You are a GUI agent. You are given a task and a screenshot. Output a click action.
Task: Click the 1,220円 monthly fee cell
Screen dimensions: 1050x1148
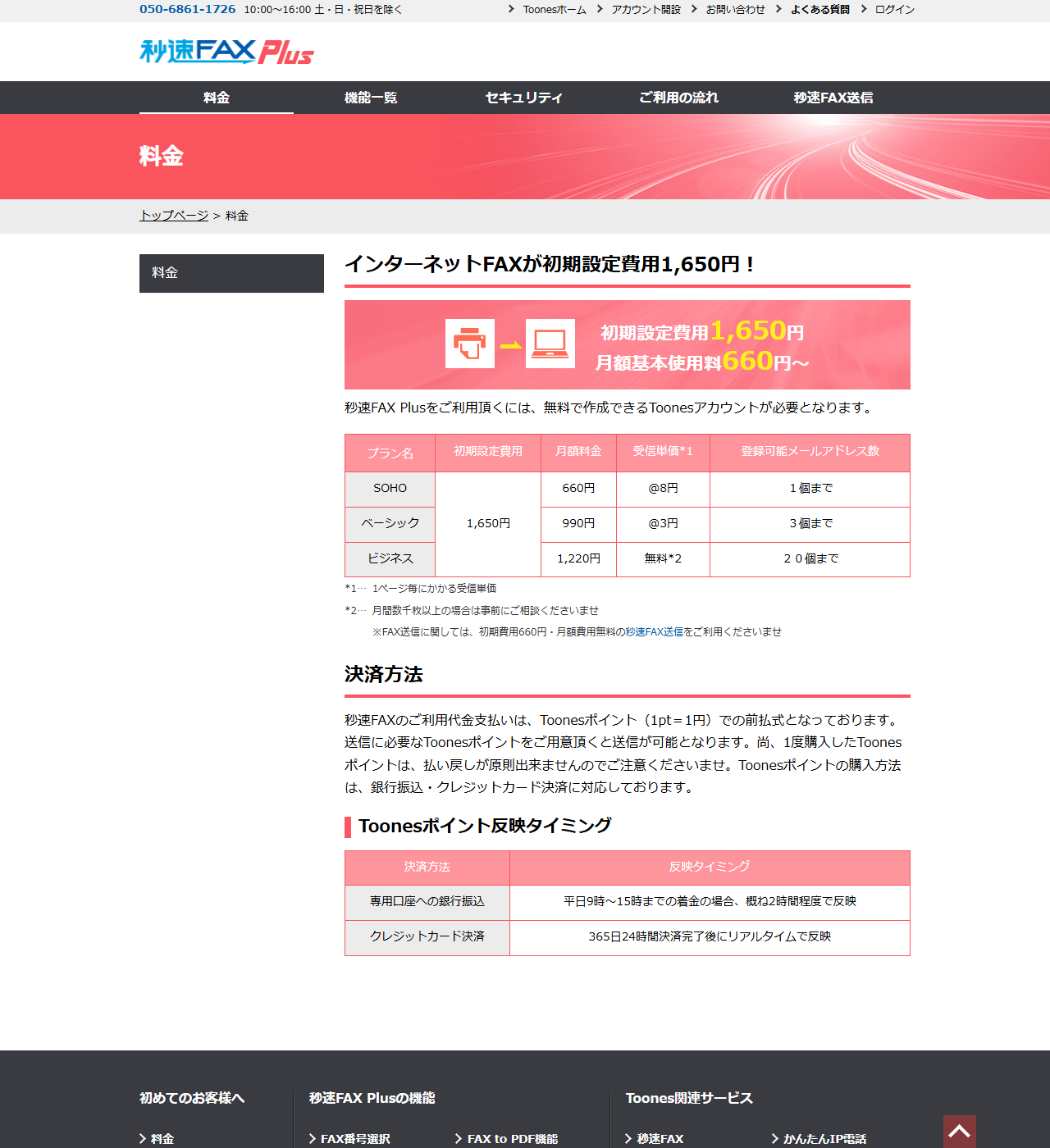pyautogui.click(x=578, y=559)
